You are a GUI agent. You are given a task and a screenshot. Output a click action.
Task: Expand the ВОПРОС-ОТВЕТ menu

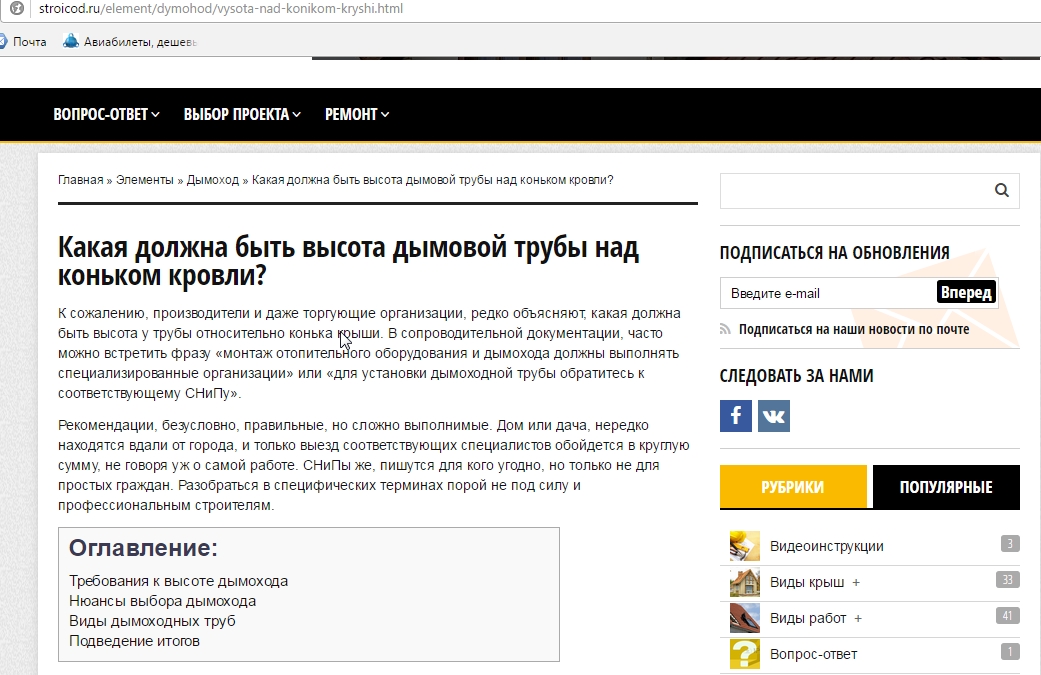tap(106, 114)
